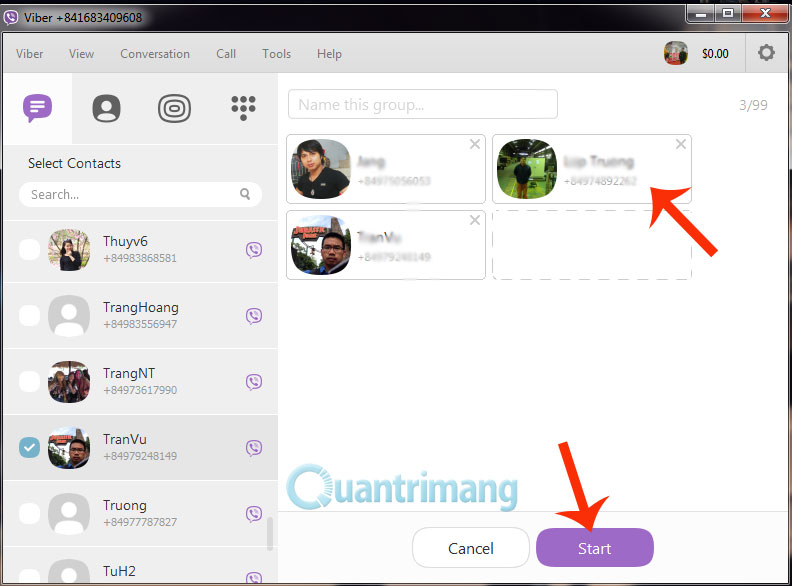Click Jang's photo in the group card
Screen dimensions: 792x586
(321, 169)
